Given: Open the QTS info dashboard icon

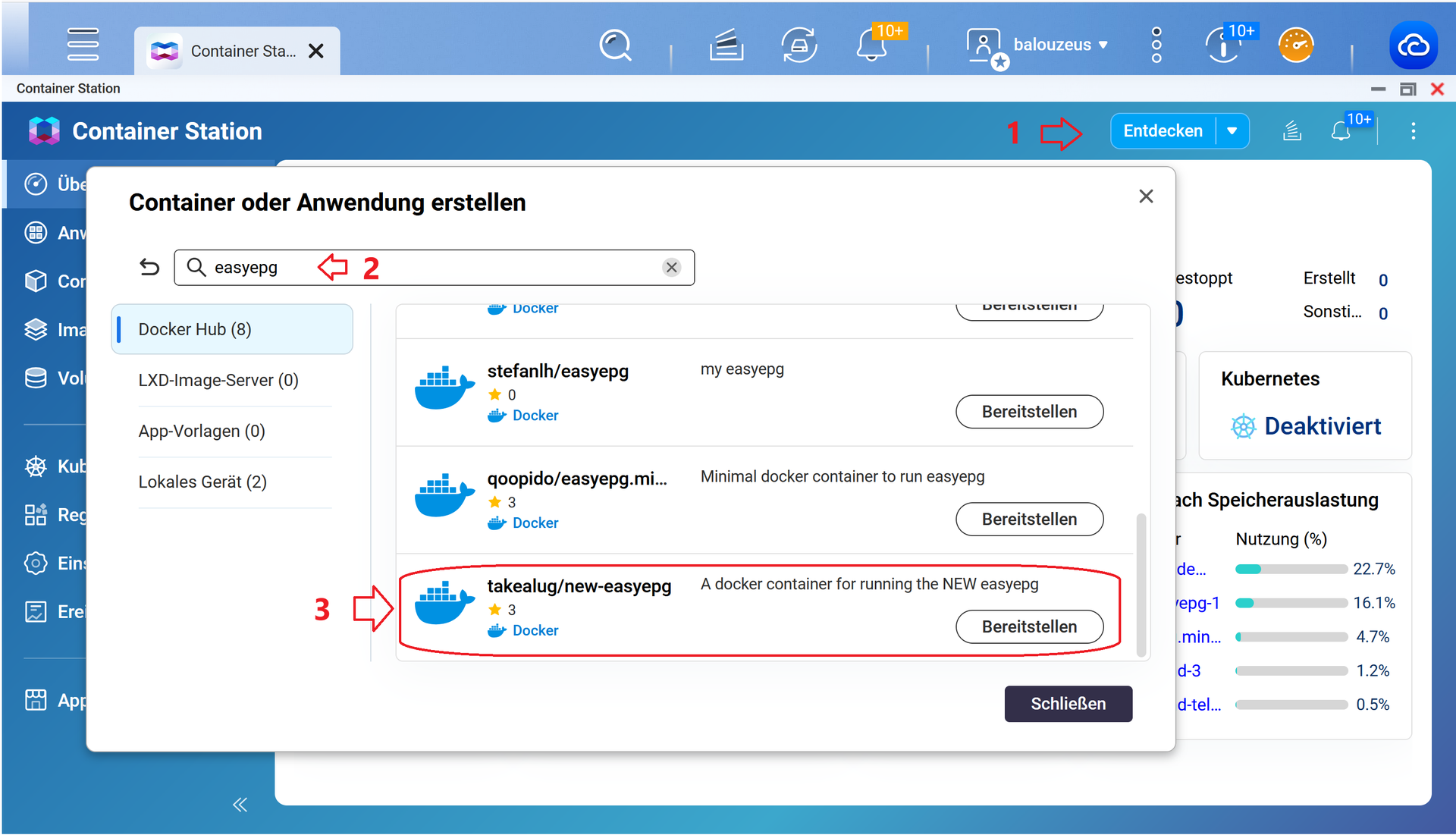Looking at the screenshot, I should (x=1222, y=45).
